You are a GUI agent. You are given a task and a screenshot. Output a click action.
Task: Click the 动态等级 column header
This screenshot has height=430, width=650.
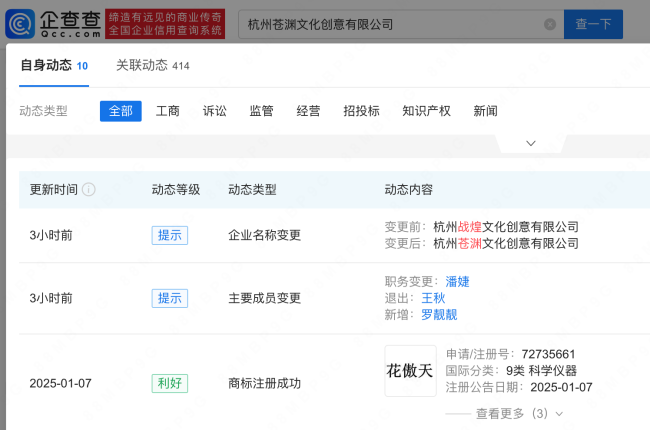(x=176, y=189)
